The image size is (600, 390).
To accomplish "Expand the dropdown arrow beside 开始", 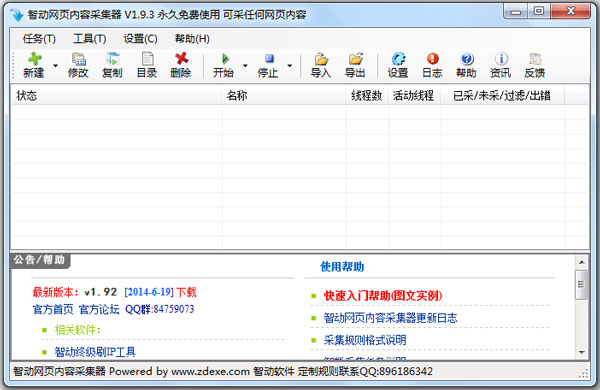I will 245,65.
